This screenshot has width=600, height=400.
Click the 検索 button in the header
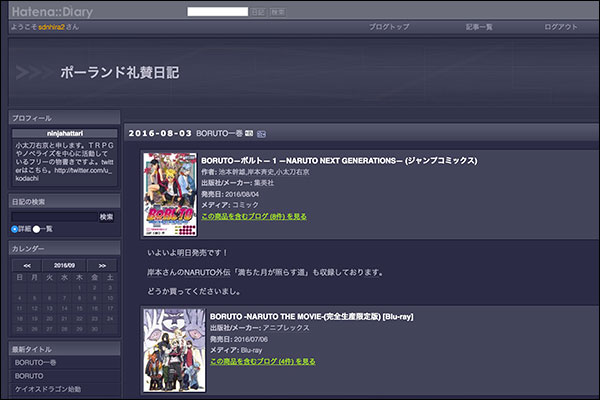277,12
